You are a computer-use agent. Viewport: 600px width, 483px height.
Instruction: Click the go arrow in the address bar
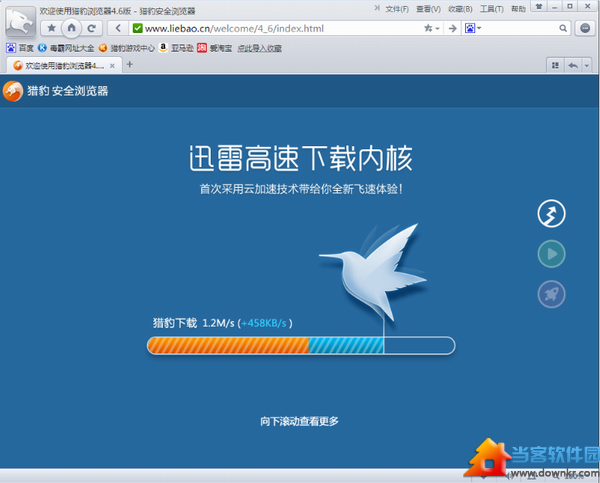click(452, 28)
